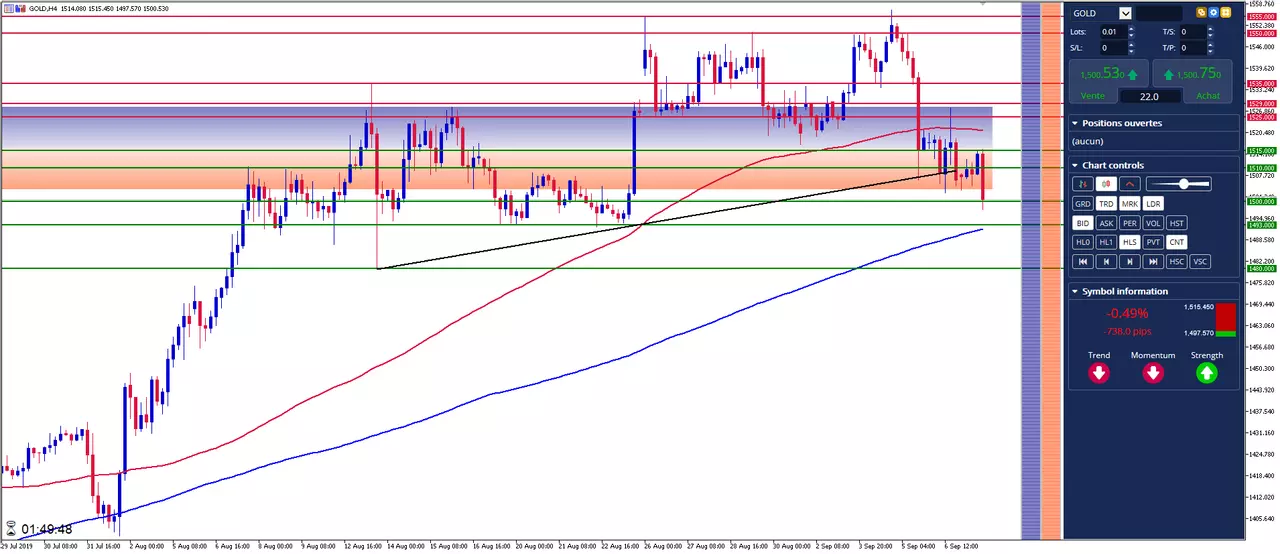This screenshot has width=1280, height=554.
Task: Toggle the CNT countdown button
Action: click(1177, 242)
